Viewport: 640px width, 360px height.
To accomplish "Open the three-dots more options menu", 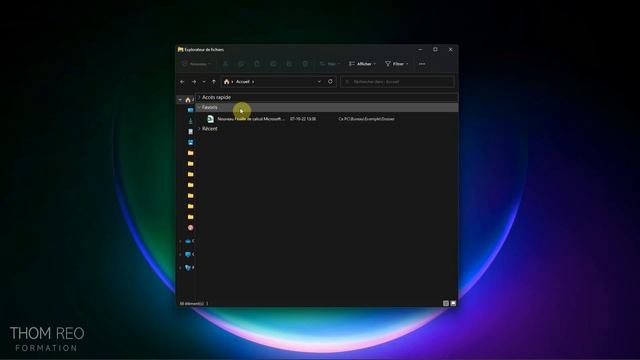I will click(422, 64).
